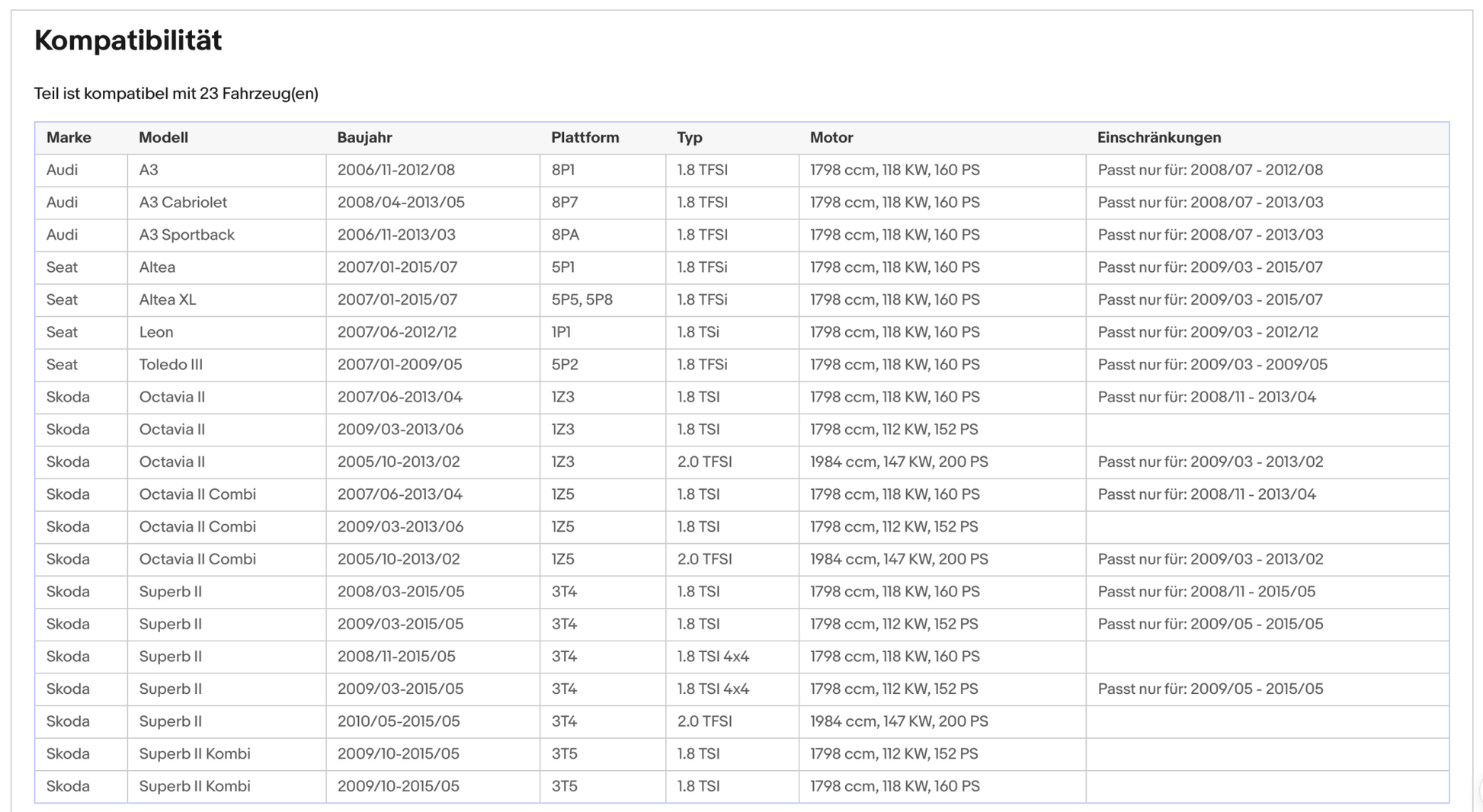Click the Motor column header
Screen dimensions: 1483x812
point(831,138)
